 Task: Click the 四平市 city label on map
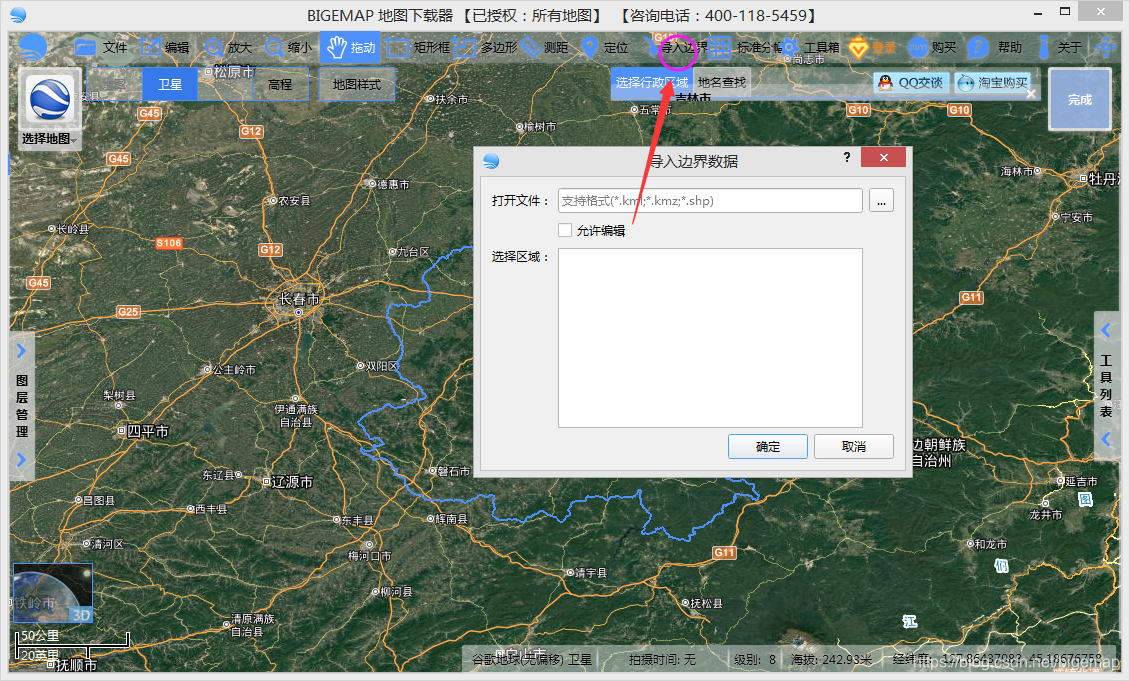tap(147, 431)
